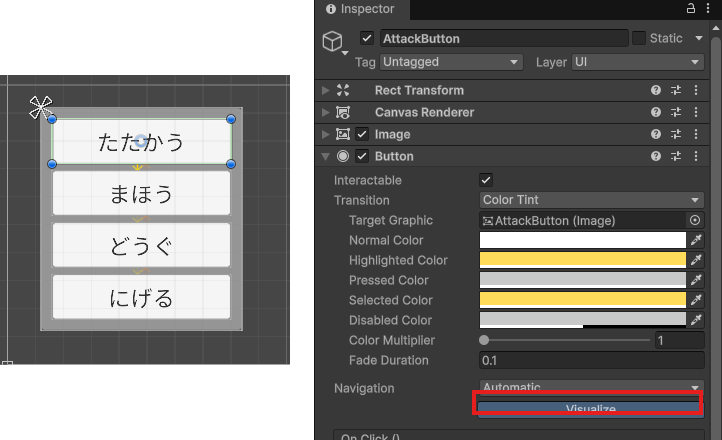
Task: Open Rect Transform help reference
Action: [x=656, y=90]
